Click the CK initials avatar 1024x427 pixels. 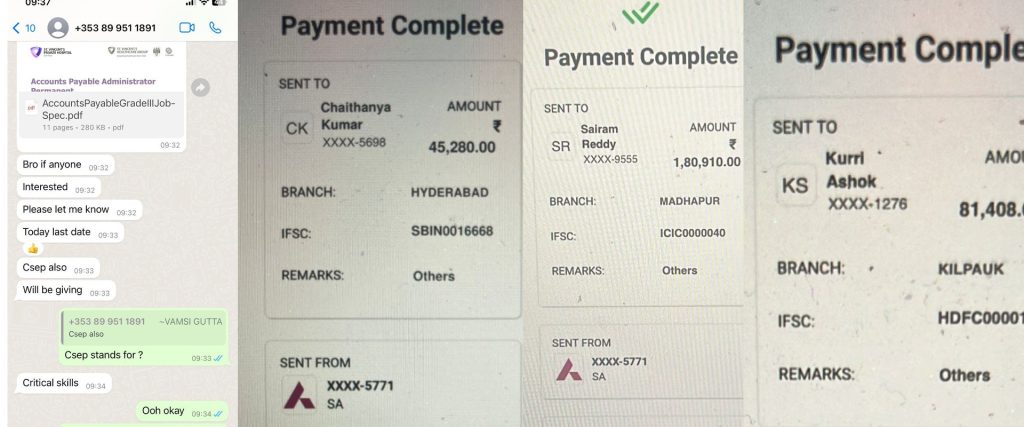[x=298, y=128]
